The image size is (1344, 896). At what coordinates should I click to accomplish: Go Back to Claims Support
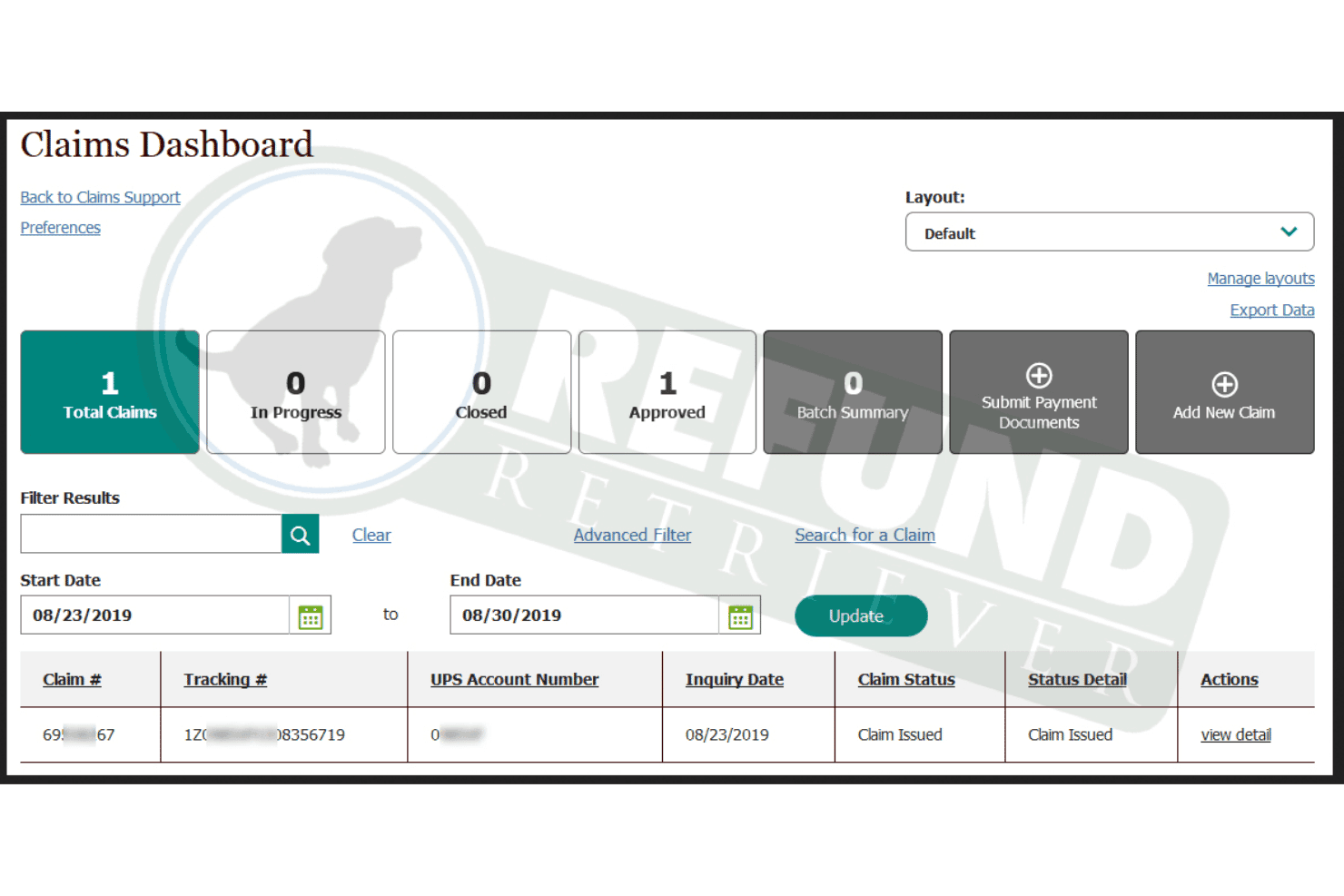coord(100,197)
